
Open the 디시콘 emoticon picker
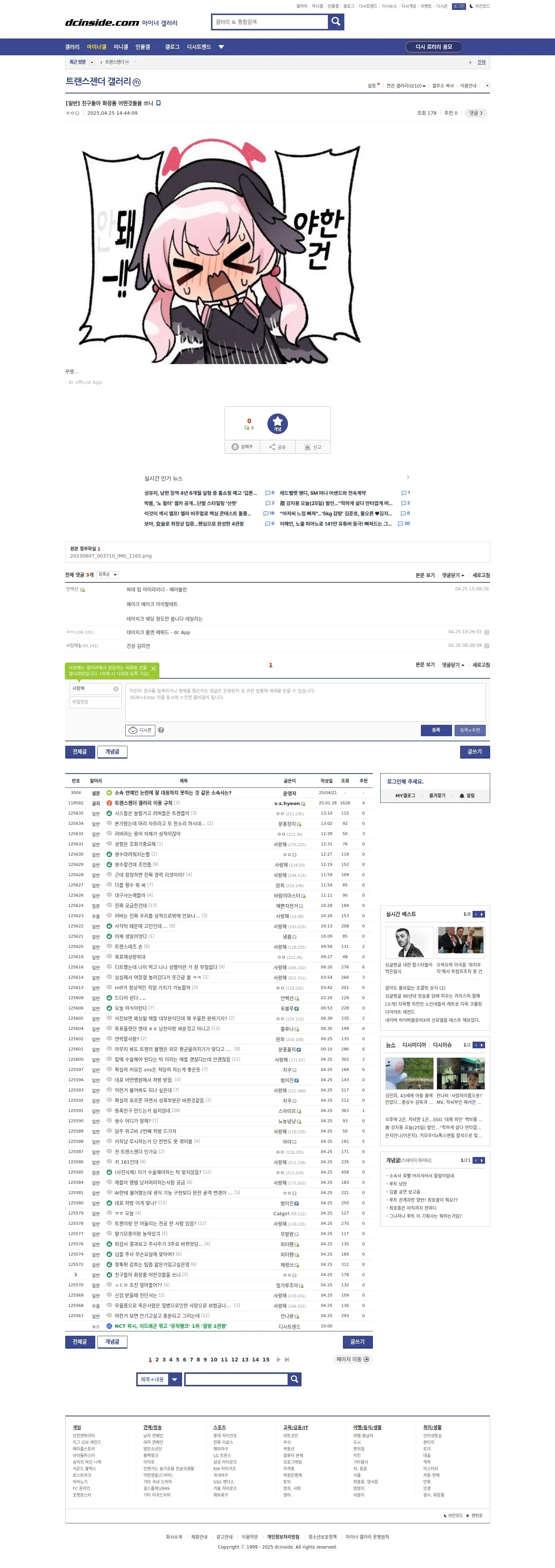coord(140,730)
